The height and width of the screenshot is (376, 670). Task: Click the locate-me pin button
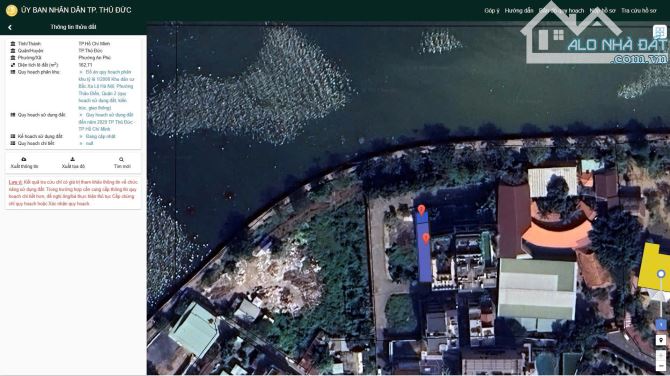[x=661, y=340]
